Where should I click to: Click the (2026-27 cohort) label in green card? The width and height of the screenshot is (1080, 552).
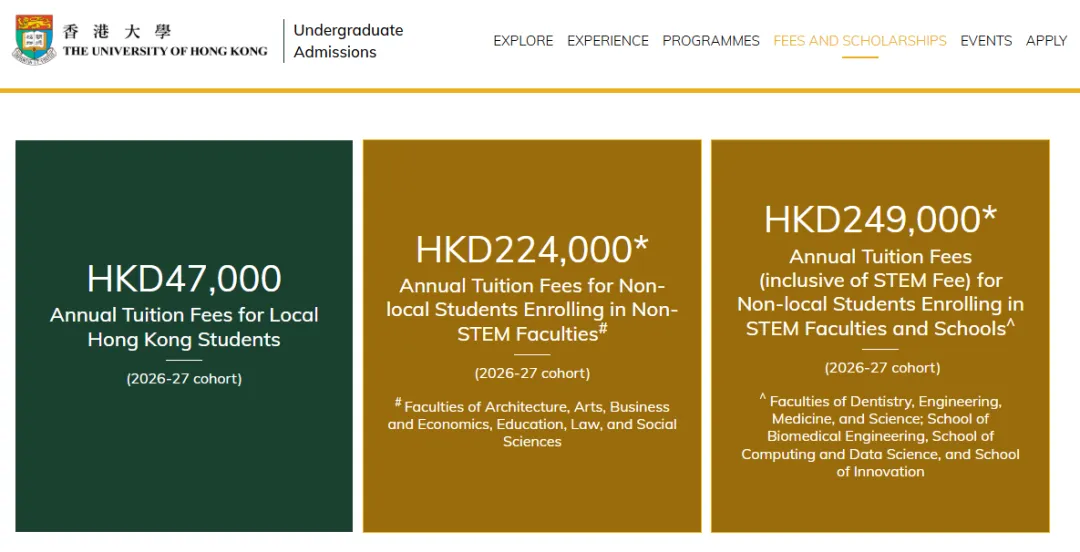coord(184,379)
